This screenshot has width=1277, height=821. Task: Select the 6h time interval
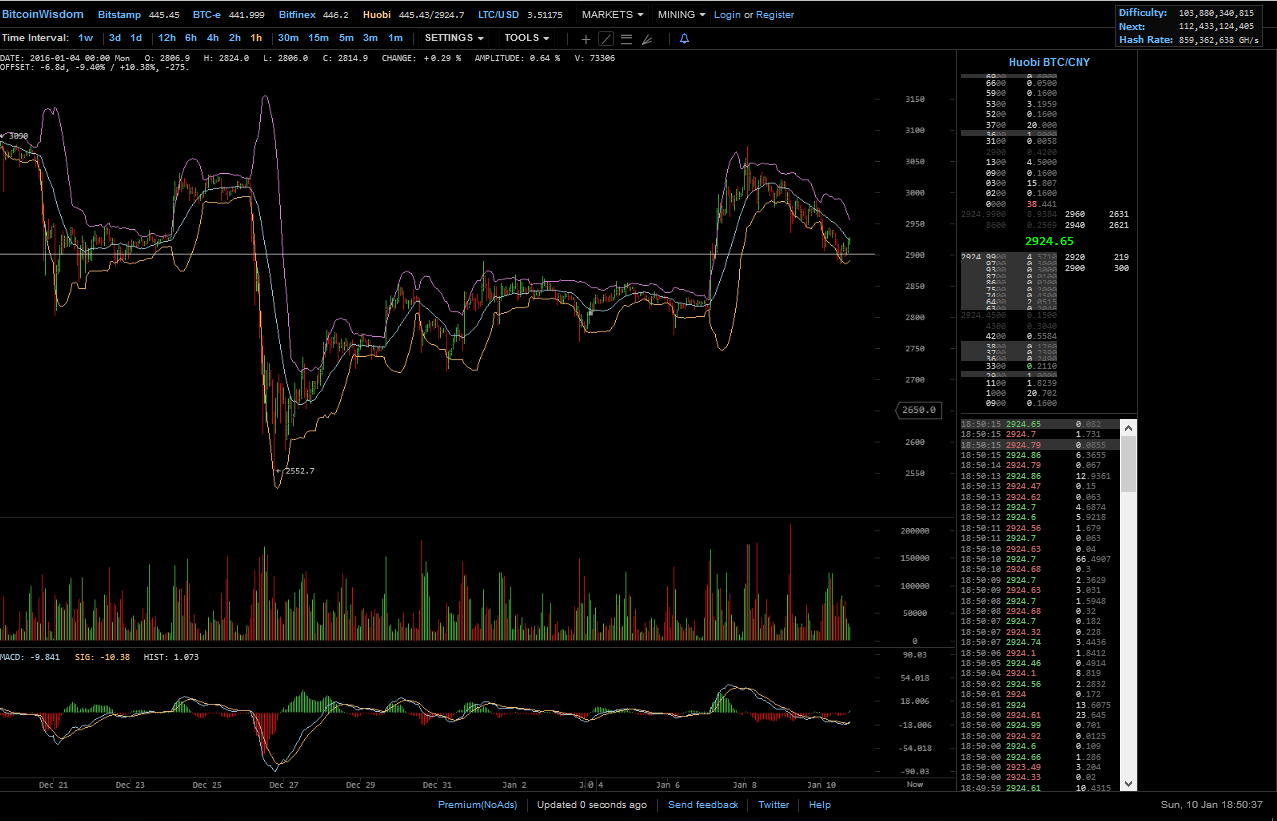[191, 38]
